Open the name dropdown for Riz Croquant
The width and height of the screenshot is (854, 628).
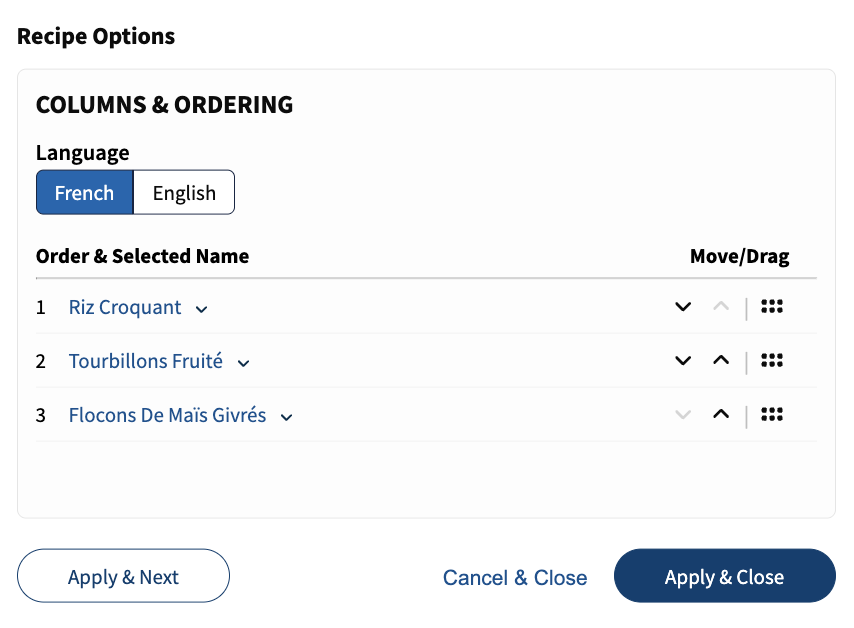point(202,309)
